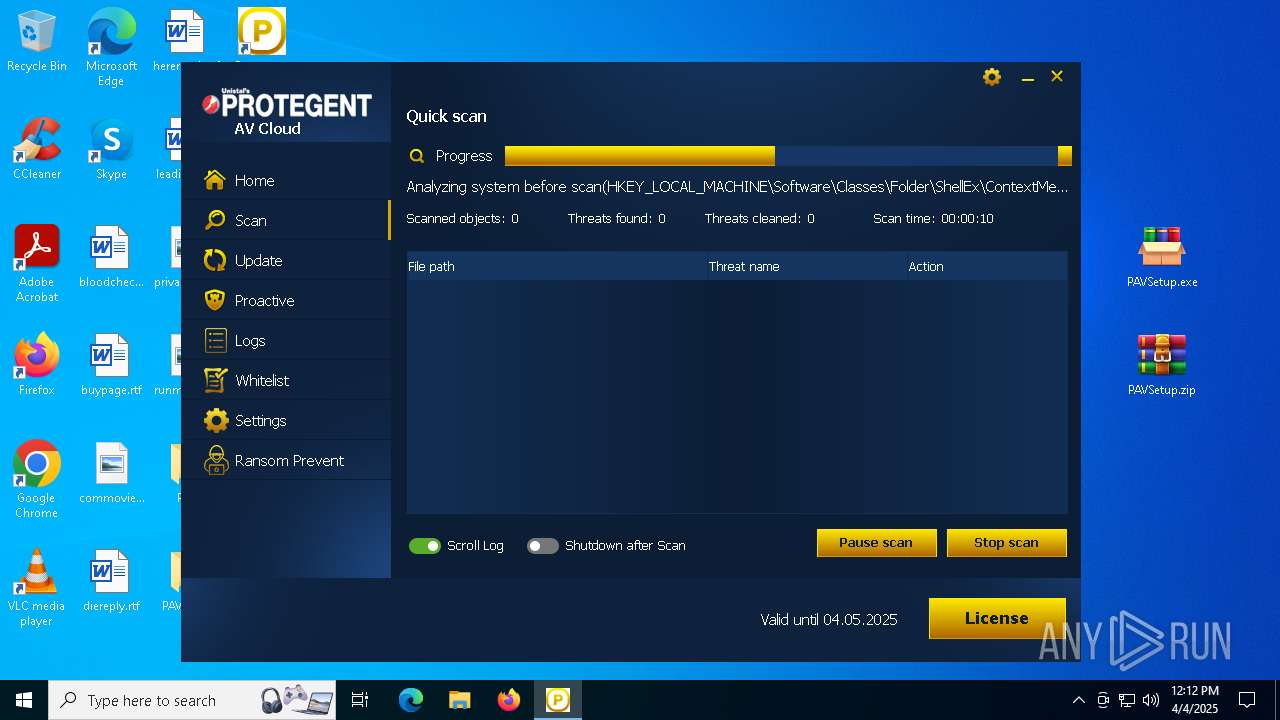View Logs section

click(250, 341)
